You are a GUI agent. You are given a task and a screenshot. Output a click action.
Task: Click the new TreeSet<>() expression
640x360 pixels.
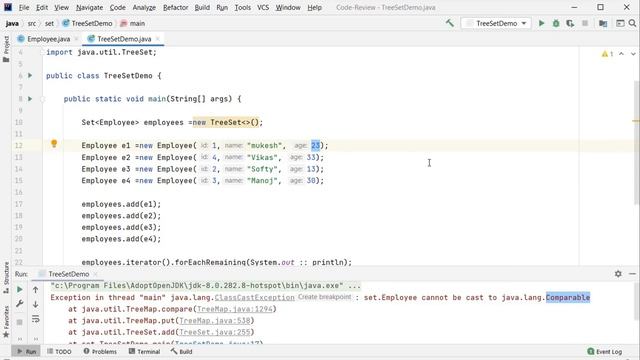[x=226, y=122]
